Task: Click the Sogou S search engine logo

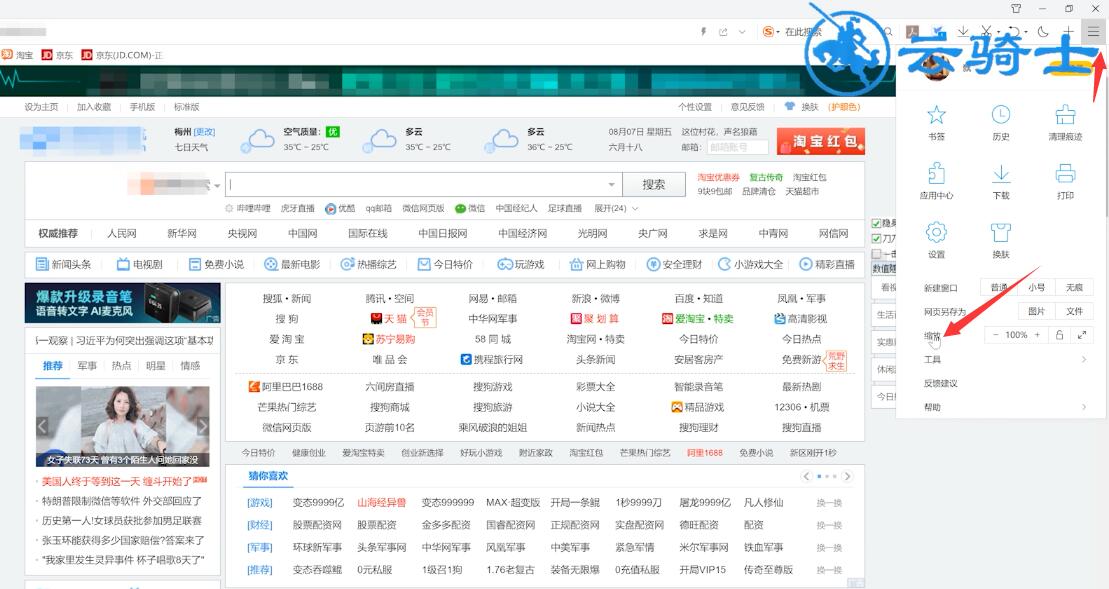Action: (768, 32)
